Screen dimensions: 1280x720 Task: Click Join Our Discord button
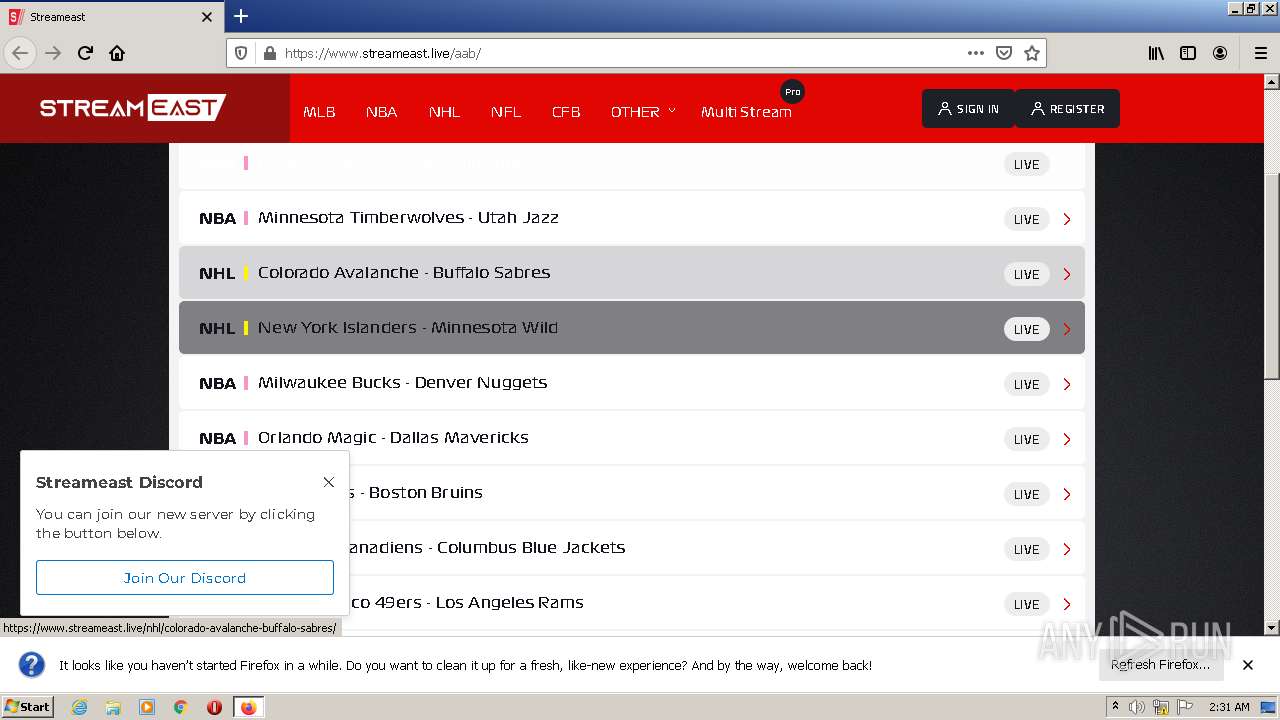(185, 578)
